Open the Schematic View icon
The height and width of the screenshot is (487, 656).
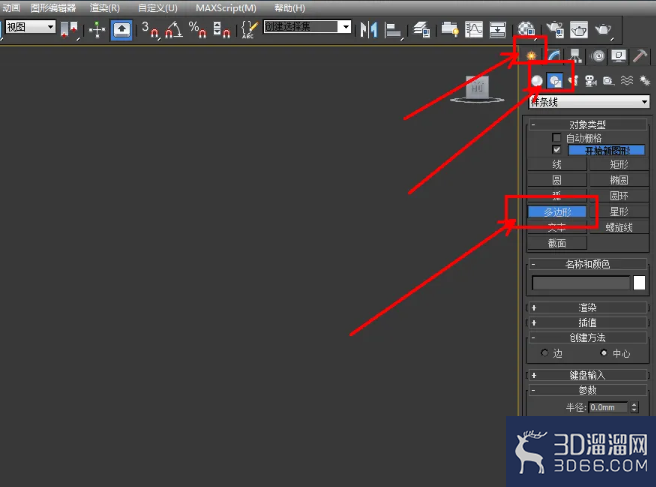click(497, 30)
